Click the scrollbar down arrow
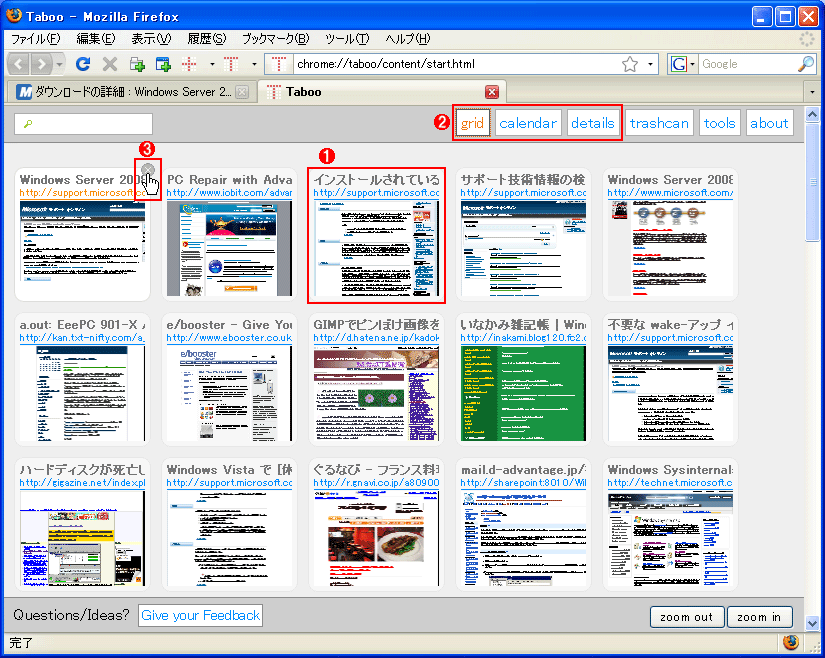The image size is (825, 658). point(812,624)
